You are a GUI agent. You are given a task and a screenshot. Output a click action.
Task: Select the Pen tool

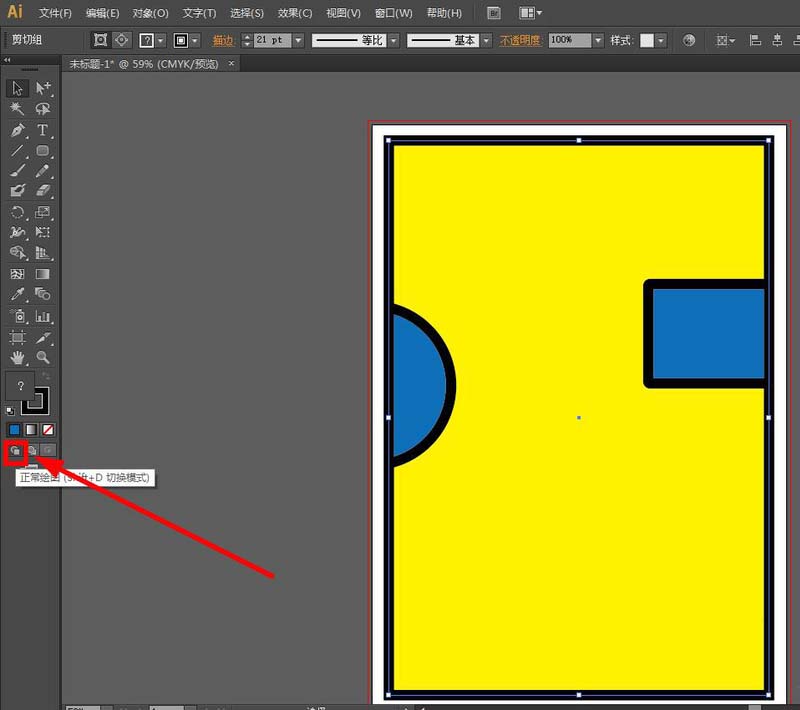[x=17, y=130]
